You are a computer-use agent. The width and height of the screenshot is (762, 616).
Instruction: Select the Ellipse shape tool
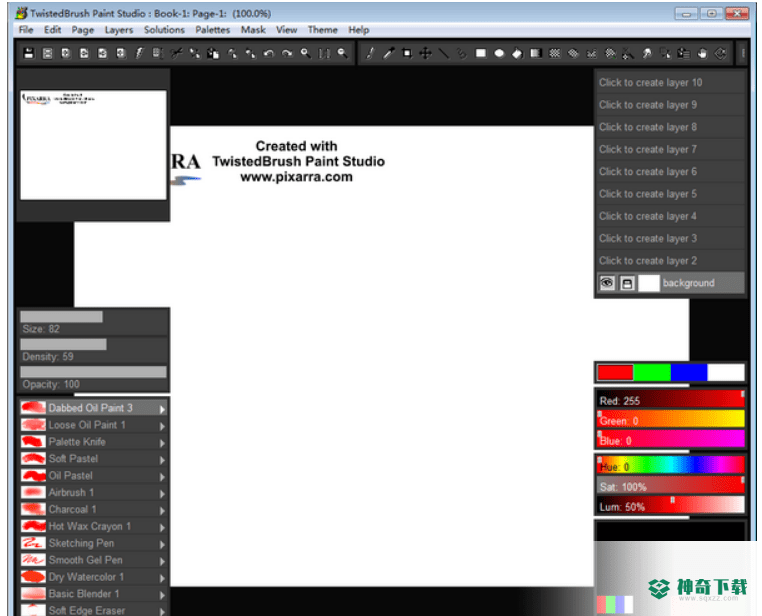pos(499,53)
